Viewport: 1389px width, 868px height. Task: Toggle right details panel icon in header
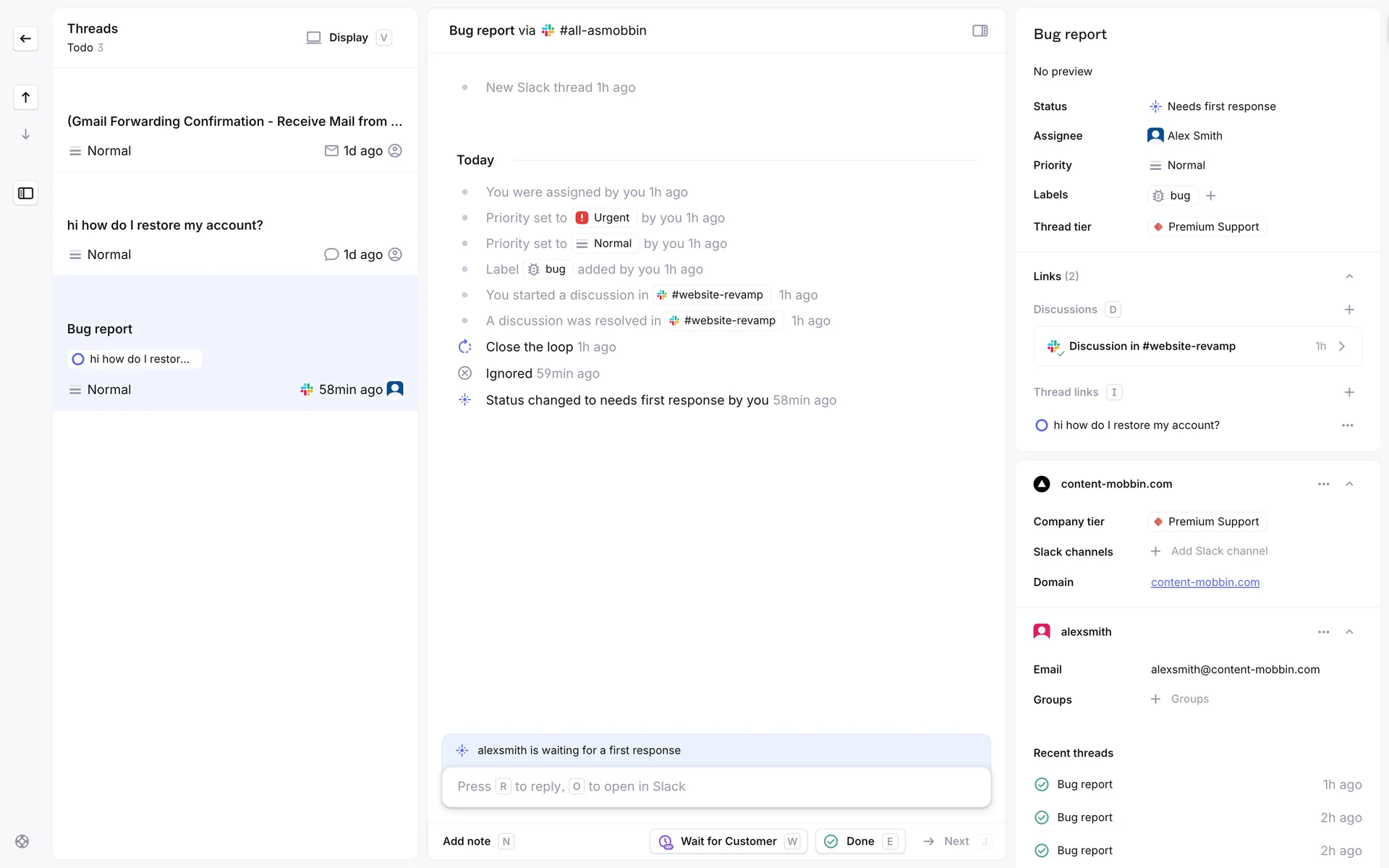(x=980, y=30)
